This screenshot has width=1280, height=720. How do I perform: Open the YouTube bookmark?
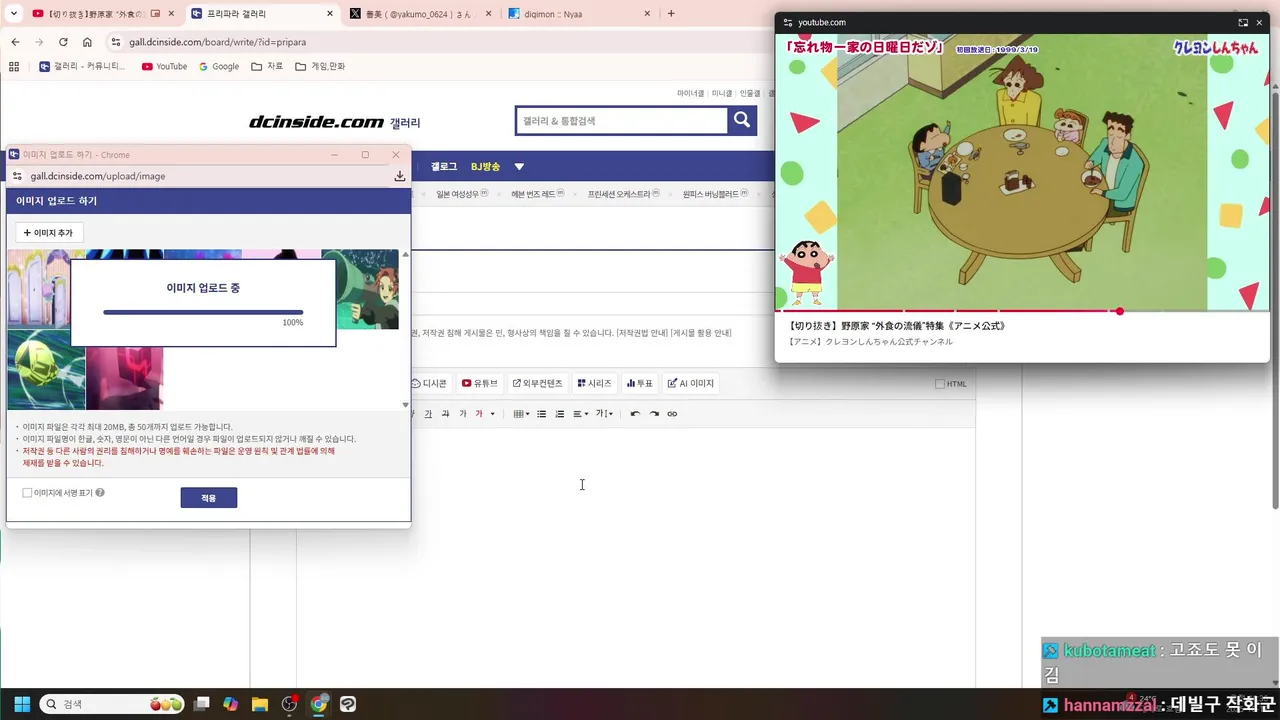[164, 66]
